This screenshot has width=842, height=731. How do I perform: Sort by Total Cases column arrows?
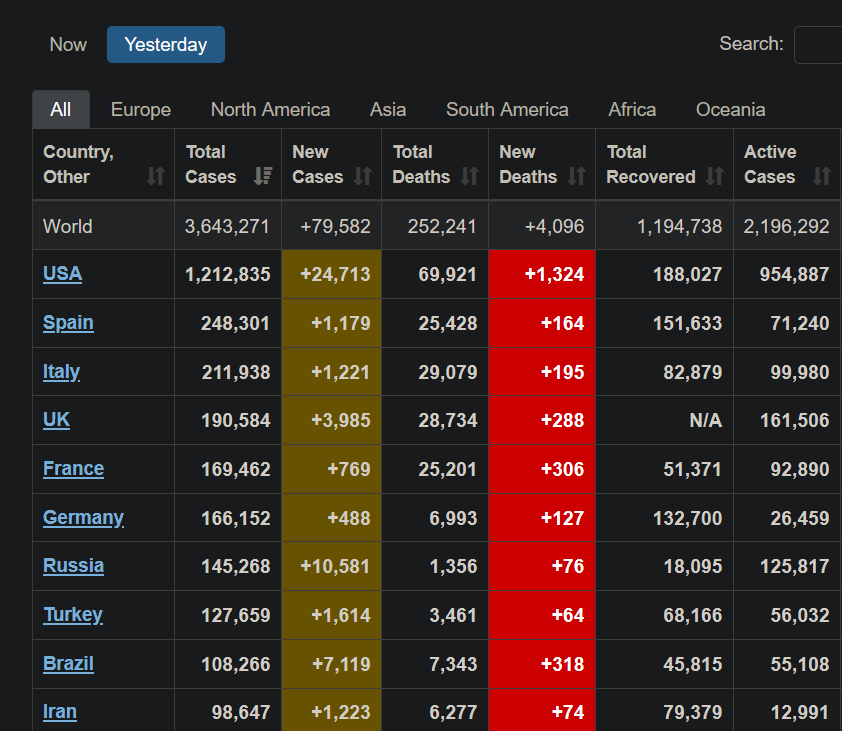(x=263, y=176)
